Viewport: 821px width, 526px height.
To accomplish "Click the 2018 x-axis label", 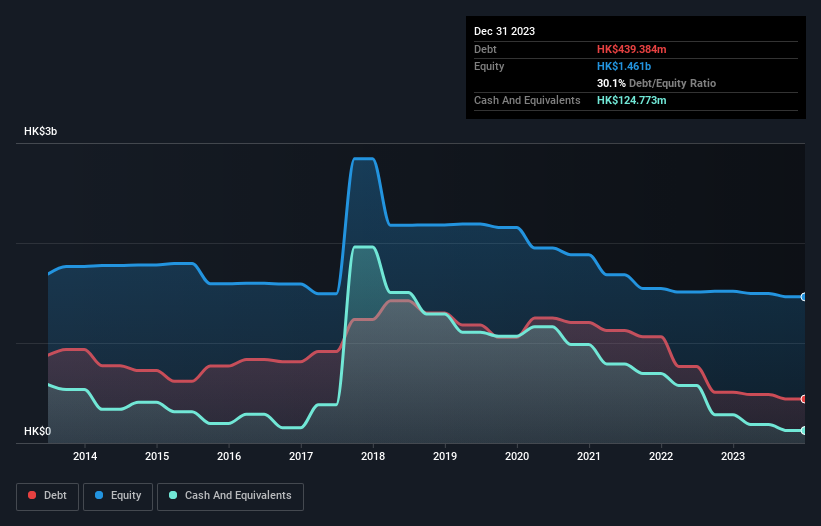I will tap(373, 456).
